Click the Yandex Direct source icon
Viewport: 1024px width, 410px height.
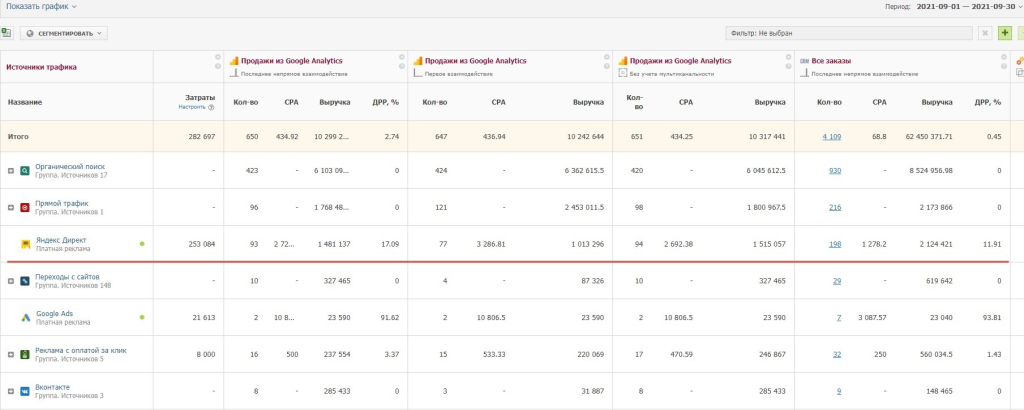26,243
